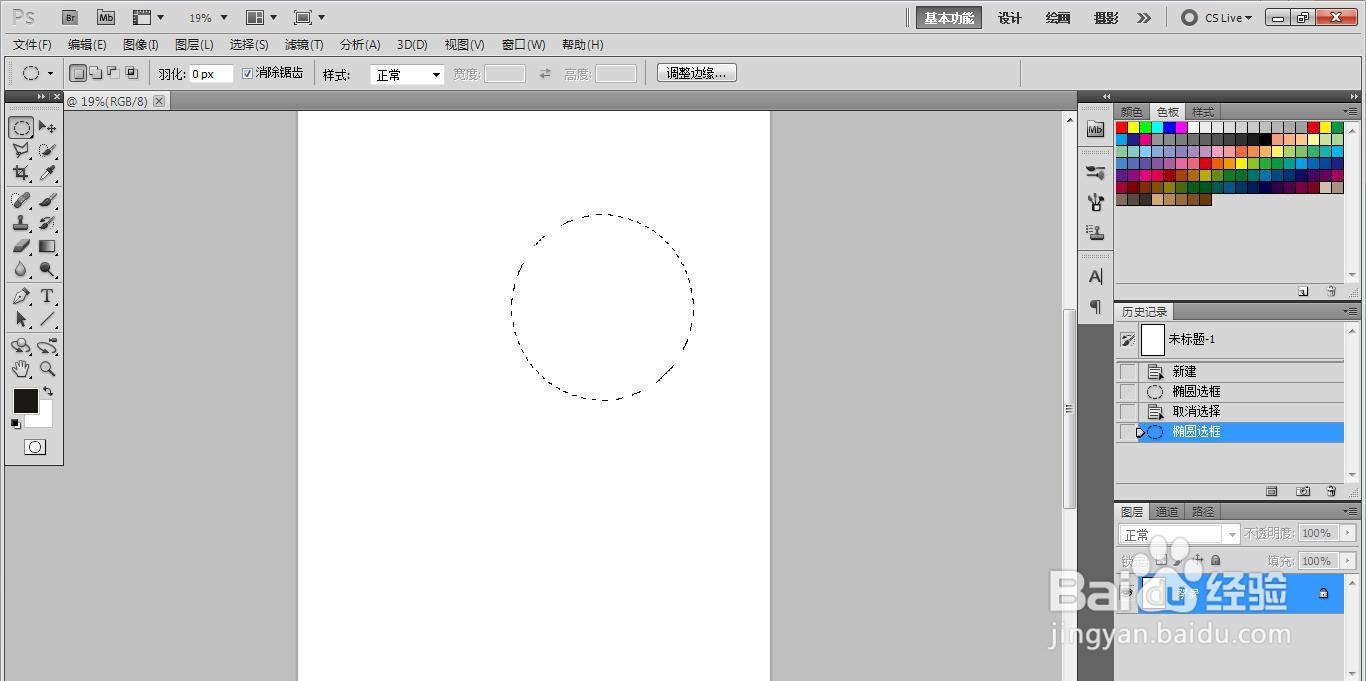Select the 3D Camera Orbit tool

pos(47,346)
